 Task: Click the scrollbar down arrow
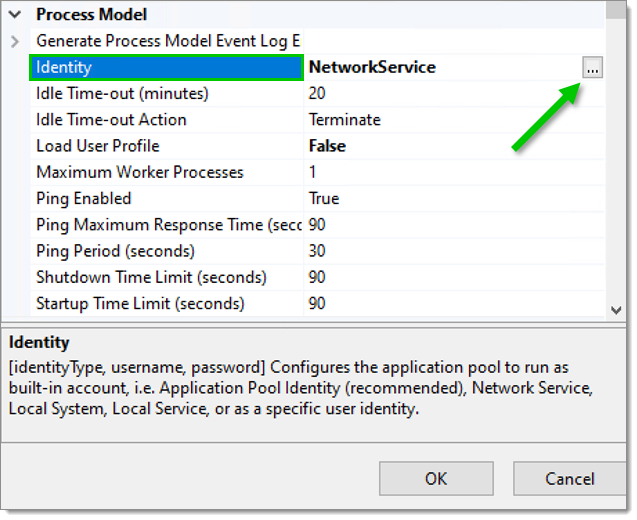pos(616,311)
